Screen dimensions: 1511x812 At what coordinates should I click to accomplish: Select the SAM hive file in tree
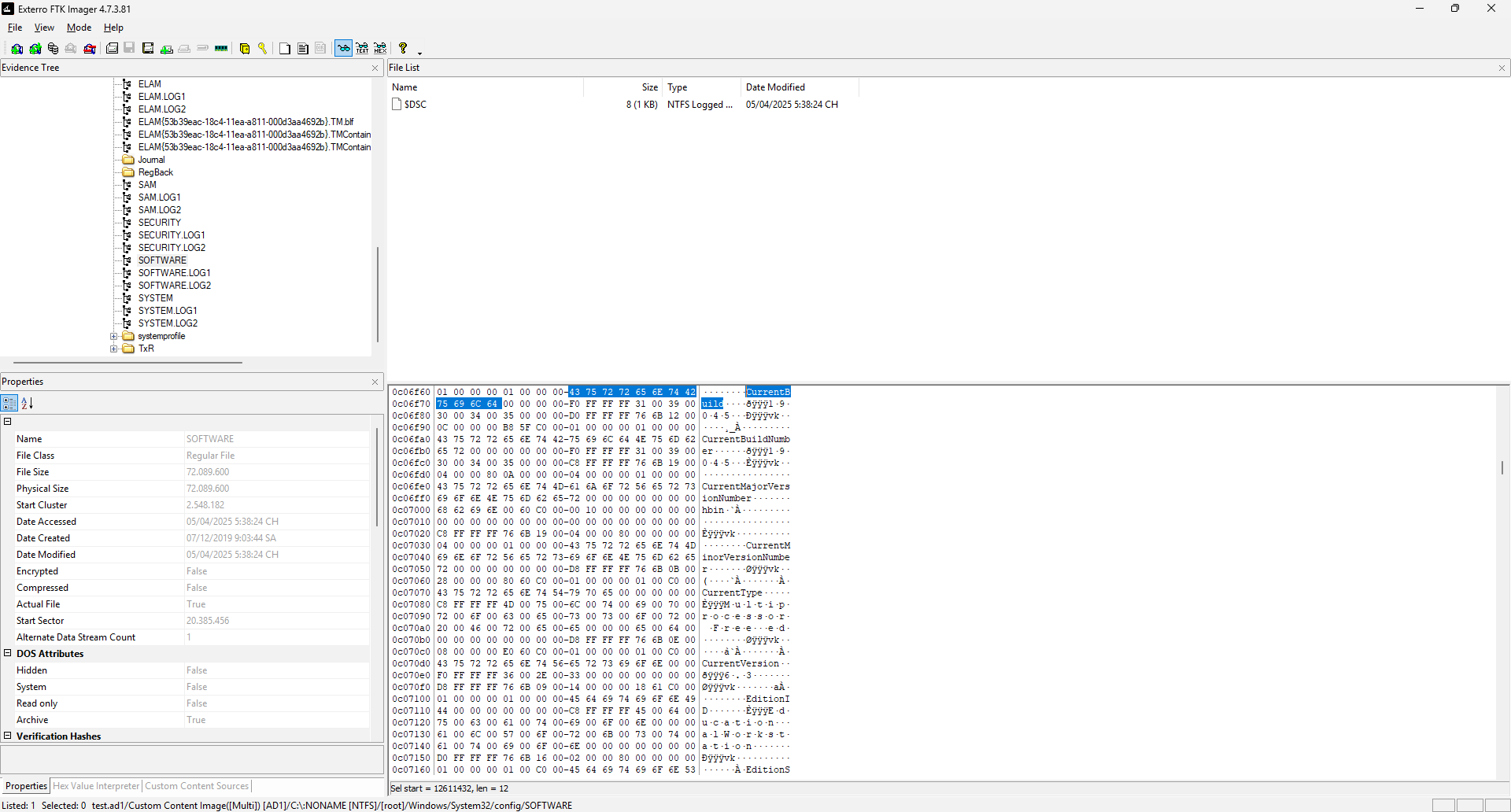click(x=147, y=185)
